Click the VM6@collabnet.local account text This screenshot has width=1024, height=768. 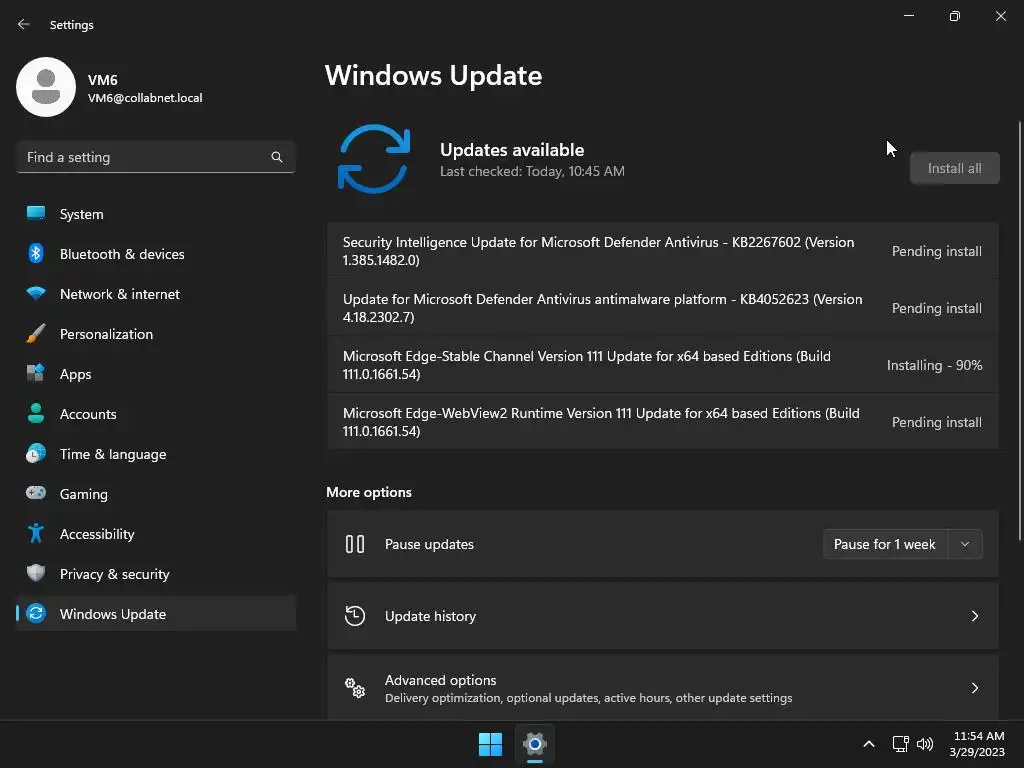pyautogui.click(x=145, y=98)
